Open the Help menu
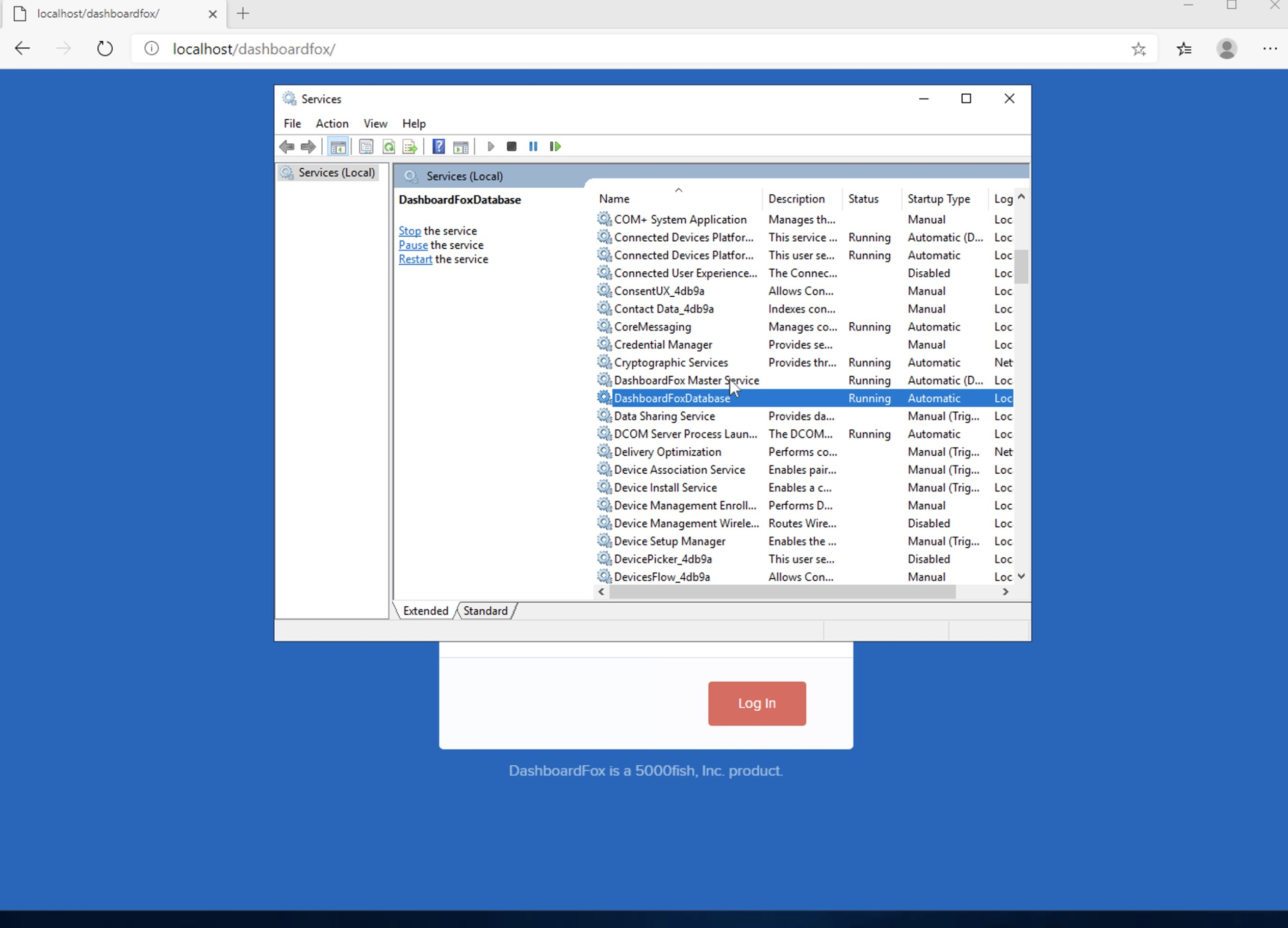 coord(414,123)
